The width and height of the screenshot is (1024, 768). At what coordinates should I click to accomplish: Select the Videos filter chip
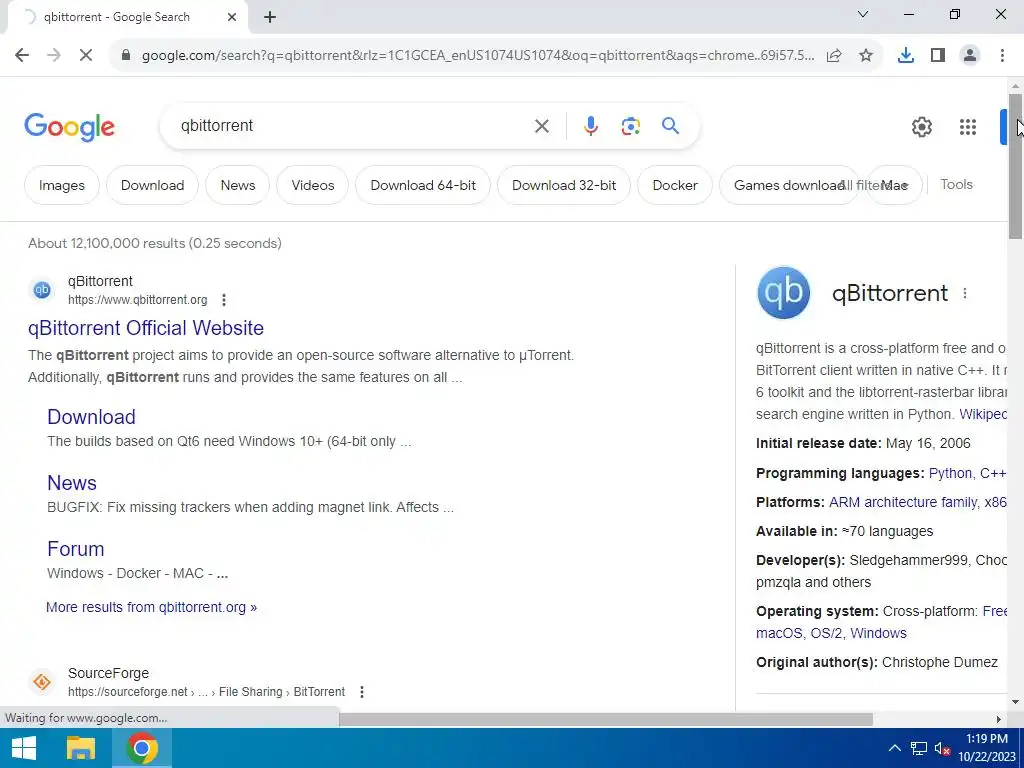pyautogui.click(x=313, y=185)
